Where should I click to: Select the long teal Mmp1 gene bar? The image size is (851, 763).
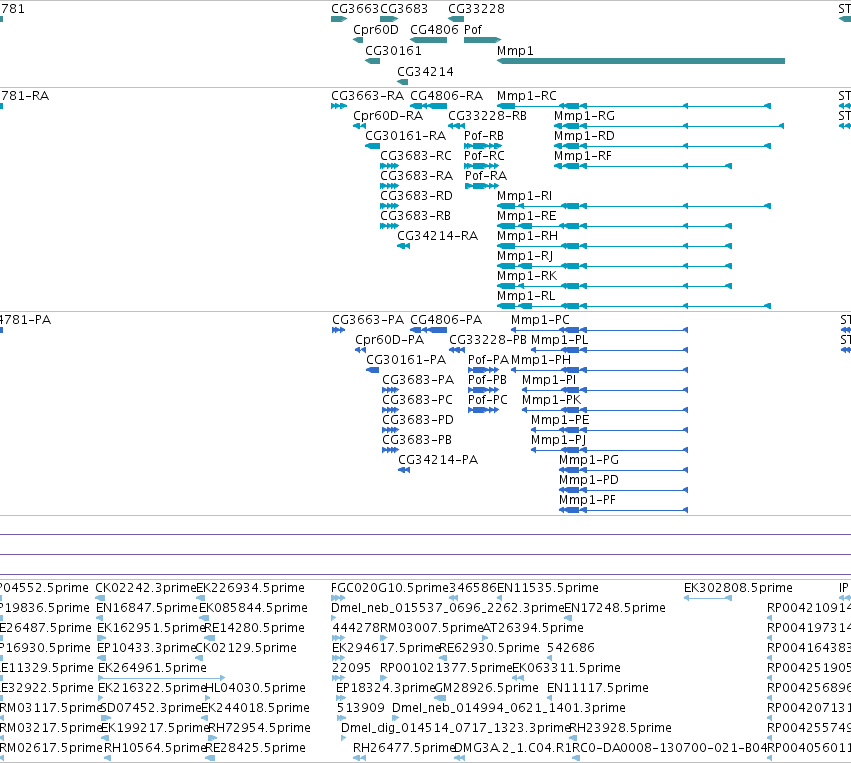(641, 61)
